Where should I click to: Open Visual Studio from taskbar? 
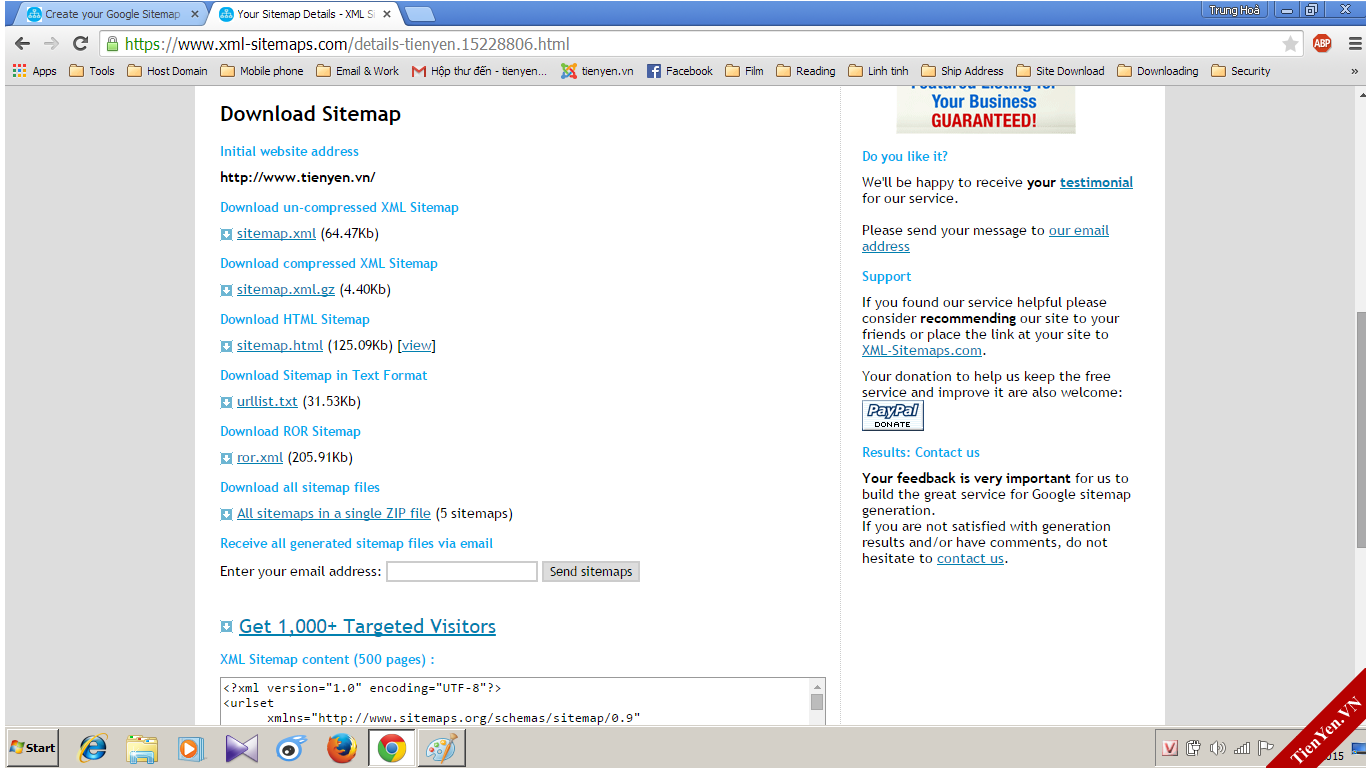pyautogui.click(x=241, y=747)
